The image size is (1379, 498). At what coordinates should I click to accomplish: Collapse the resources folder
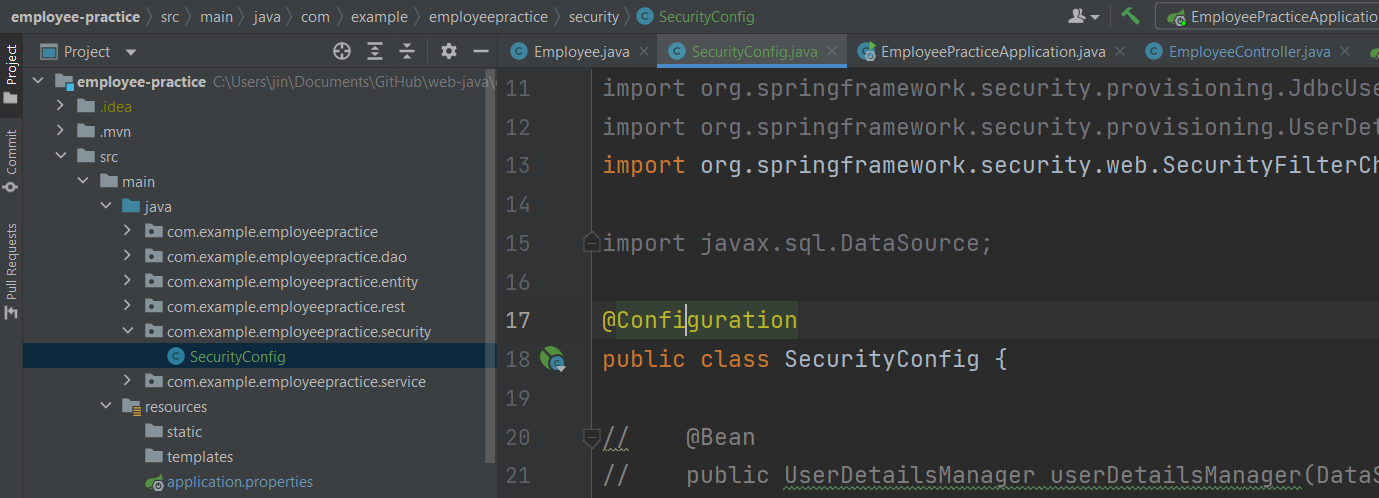point(105,407)
